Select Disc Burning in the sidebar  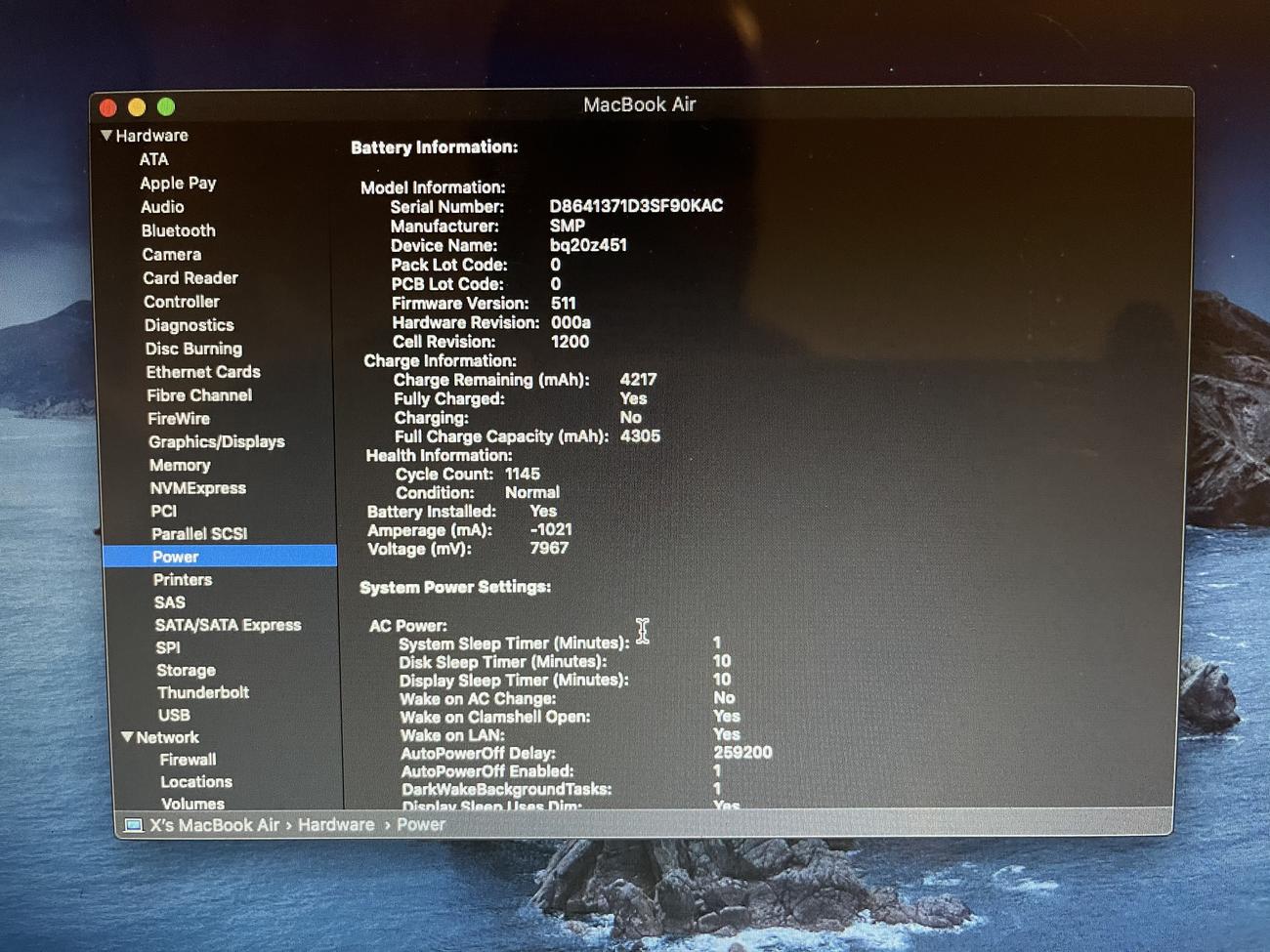pos(193,349)
